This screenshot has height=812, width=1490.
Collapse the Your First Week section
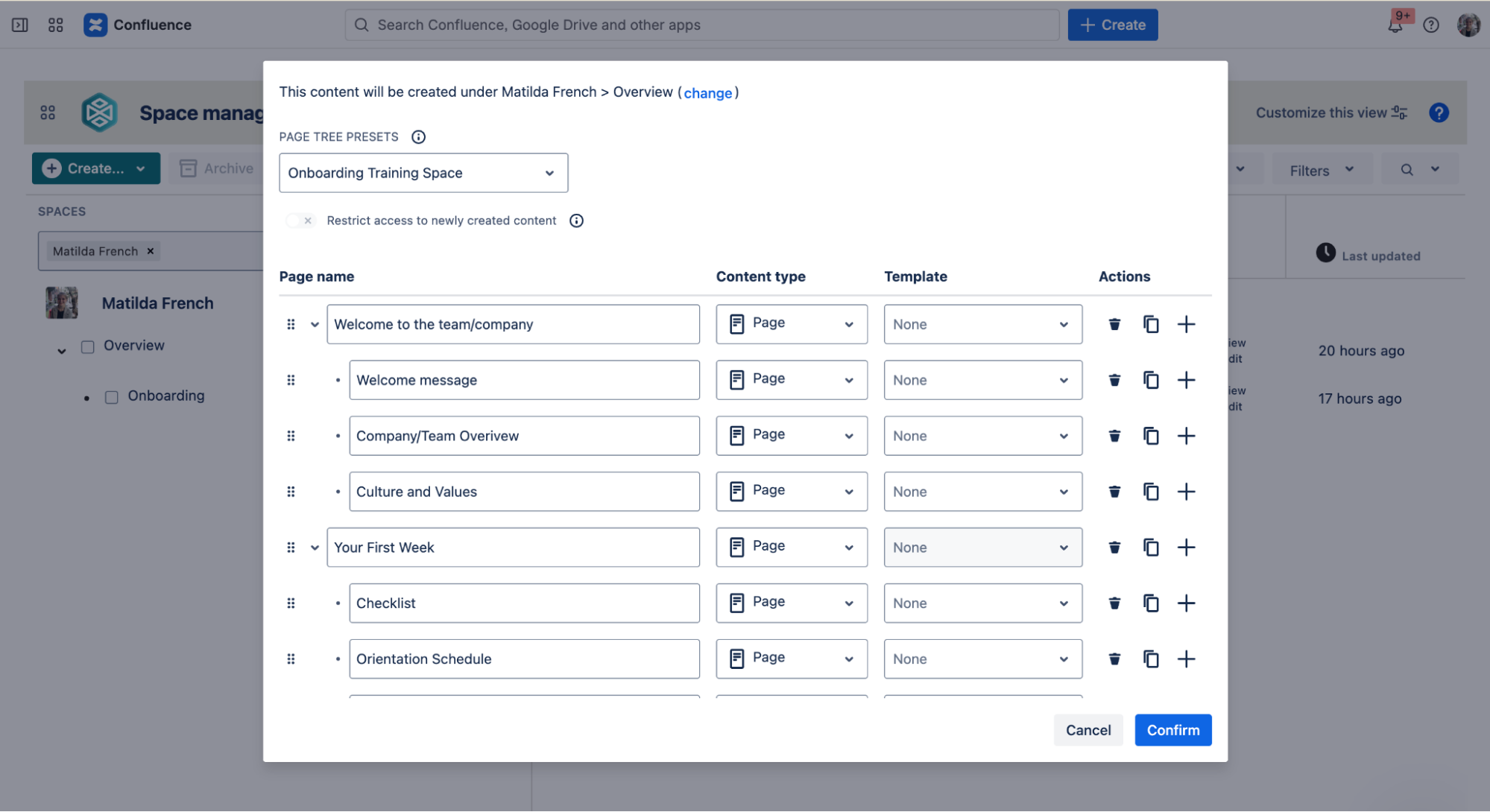pyautogui.click(x=315, y=548)
